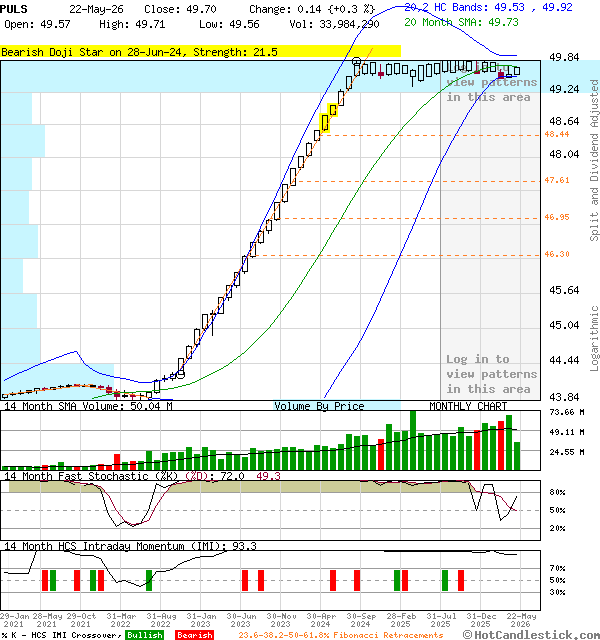
Task: Select the 24.55 M volume axis label
Action: pos(567,452)
